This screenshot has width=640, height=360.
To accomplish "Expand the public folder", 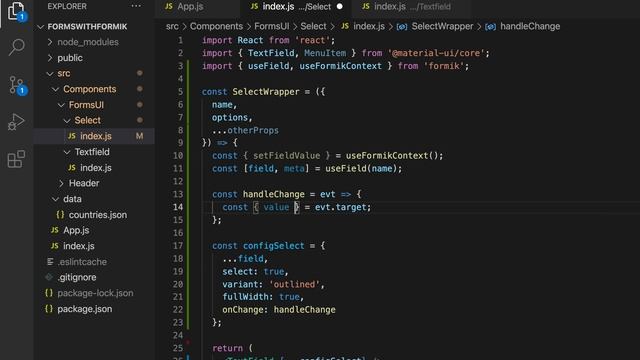I will tap(50, 58).
